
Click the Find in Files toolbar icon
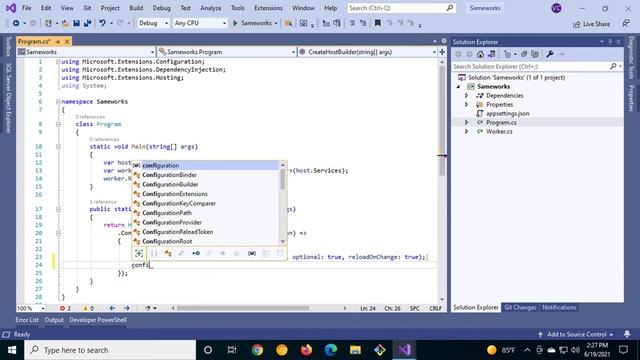tap(288, 23)
